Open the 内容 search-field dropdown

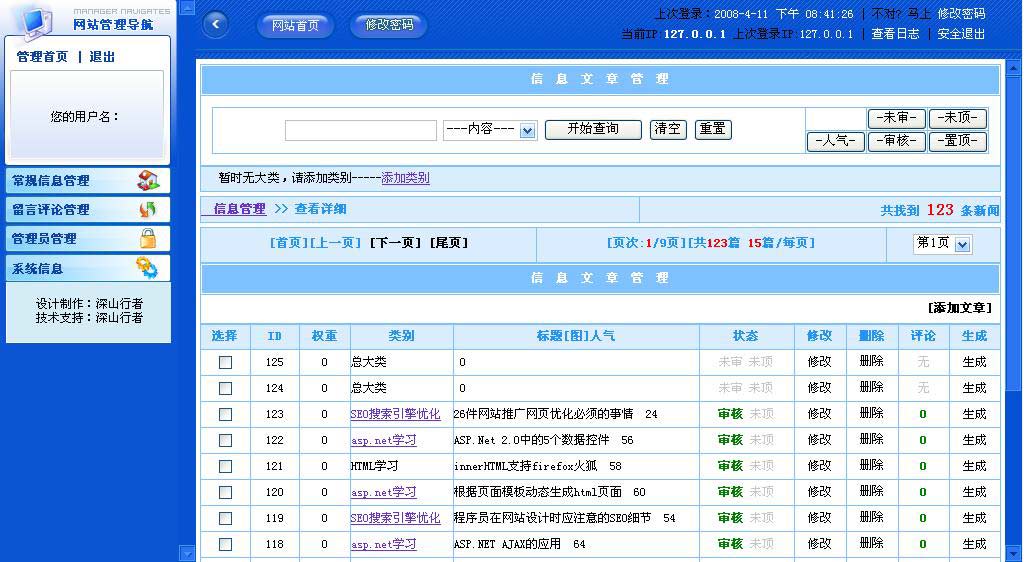pyautogui.click(x=528, y=131)
